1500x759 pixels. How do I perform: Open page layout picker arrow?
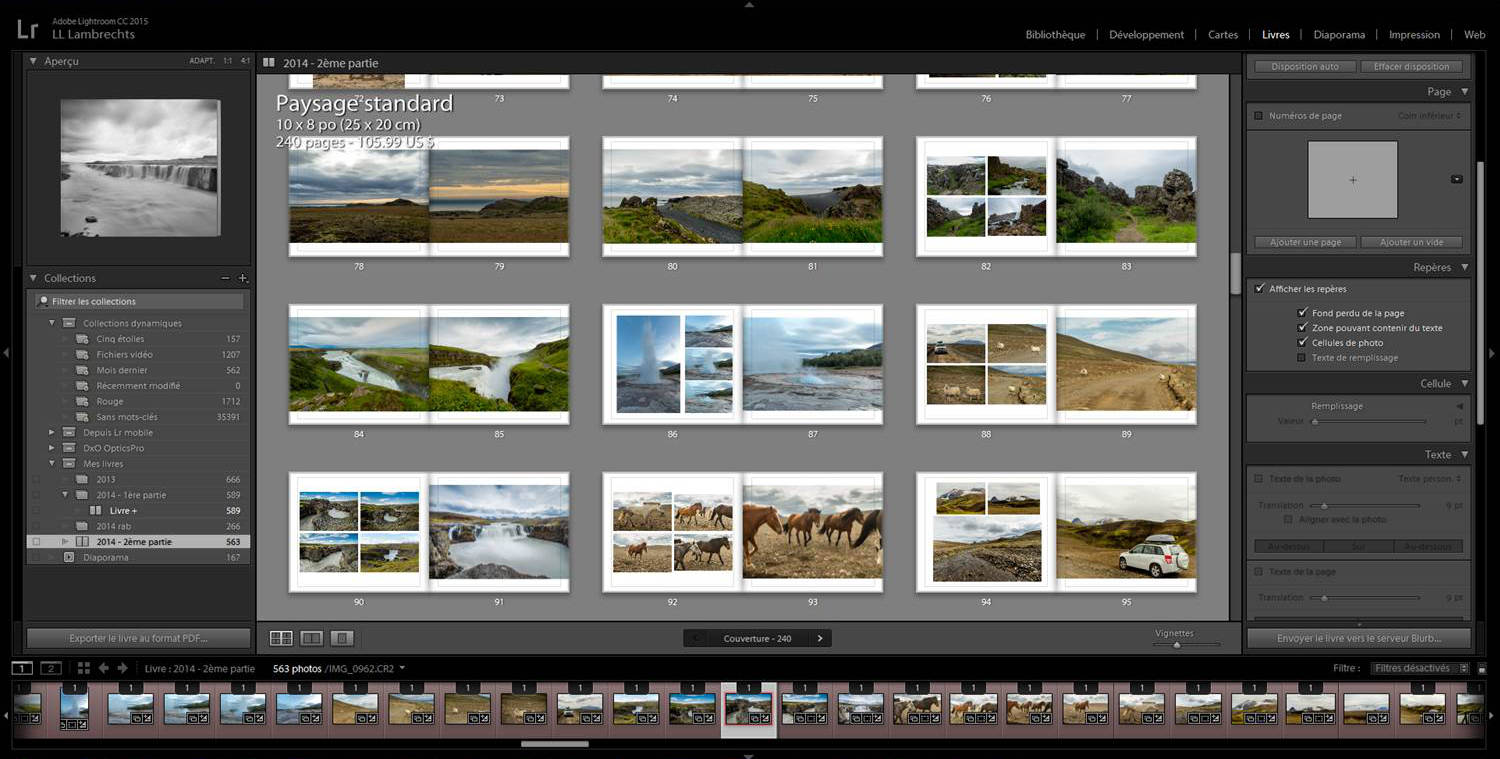coord(1456,180)
